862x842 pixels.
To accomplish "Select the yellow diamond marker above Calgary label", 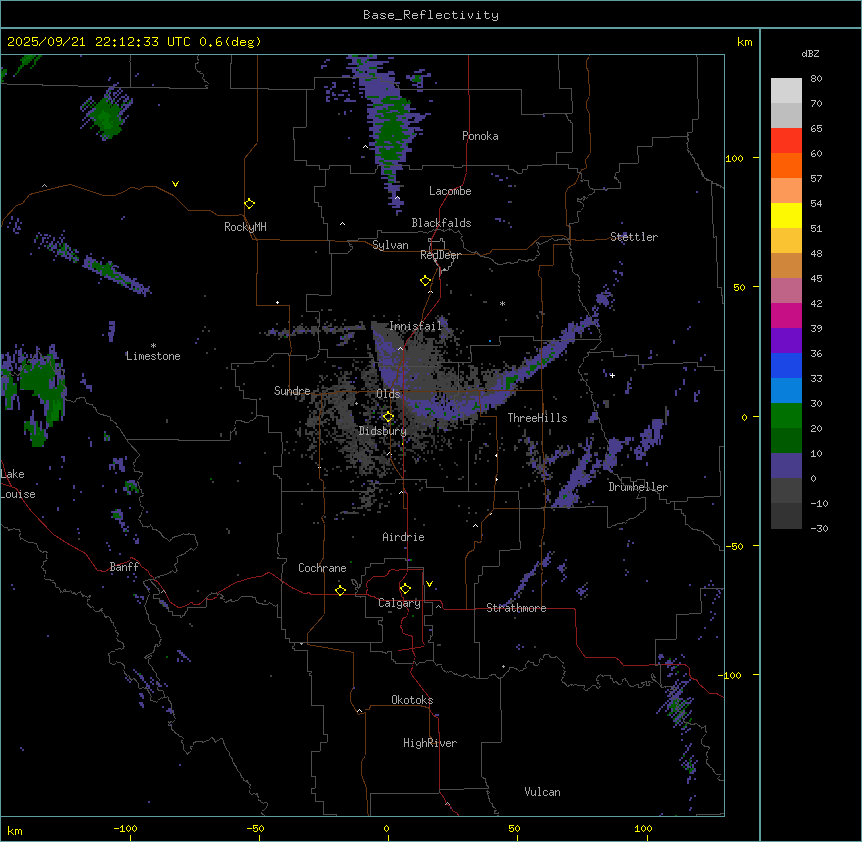I will pos(405,588).
